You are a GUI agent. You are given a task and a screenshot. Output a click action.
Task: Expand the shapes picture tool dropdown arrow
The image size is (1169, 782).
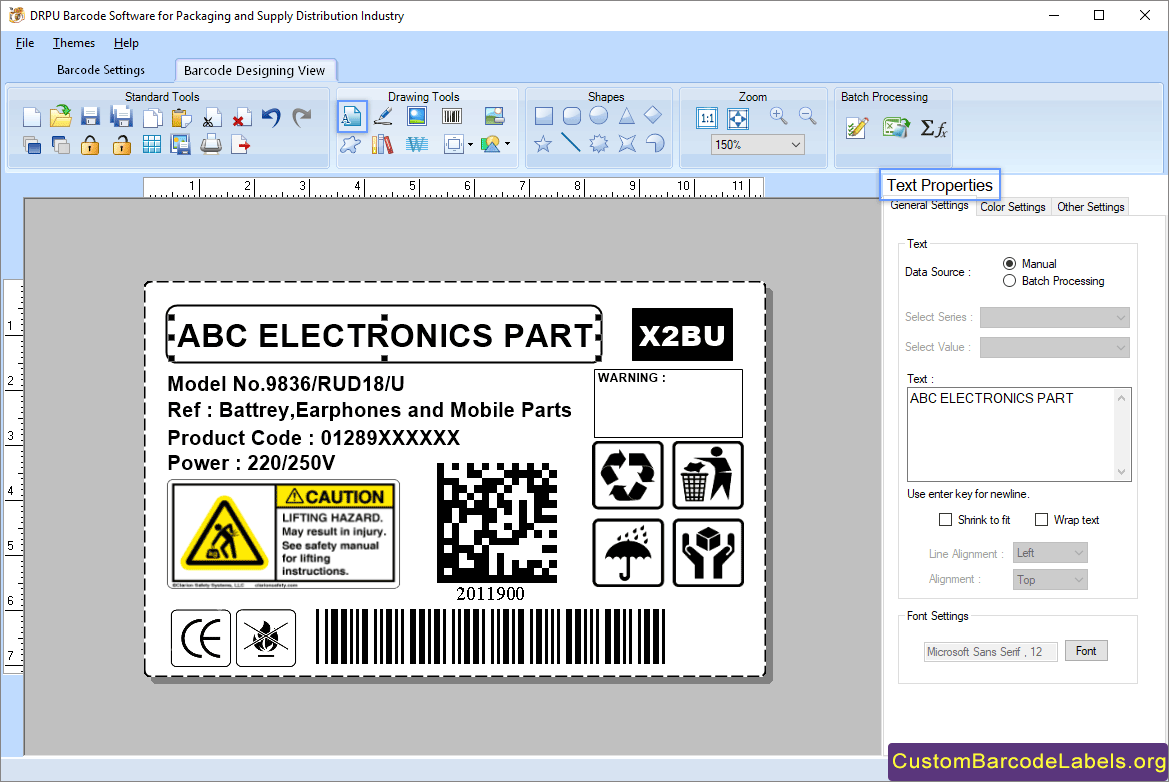pos(508,144)
